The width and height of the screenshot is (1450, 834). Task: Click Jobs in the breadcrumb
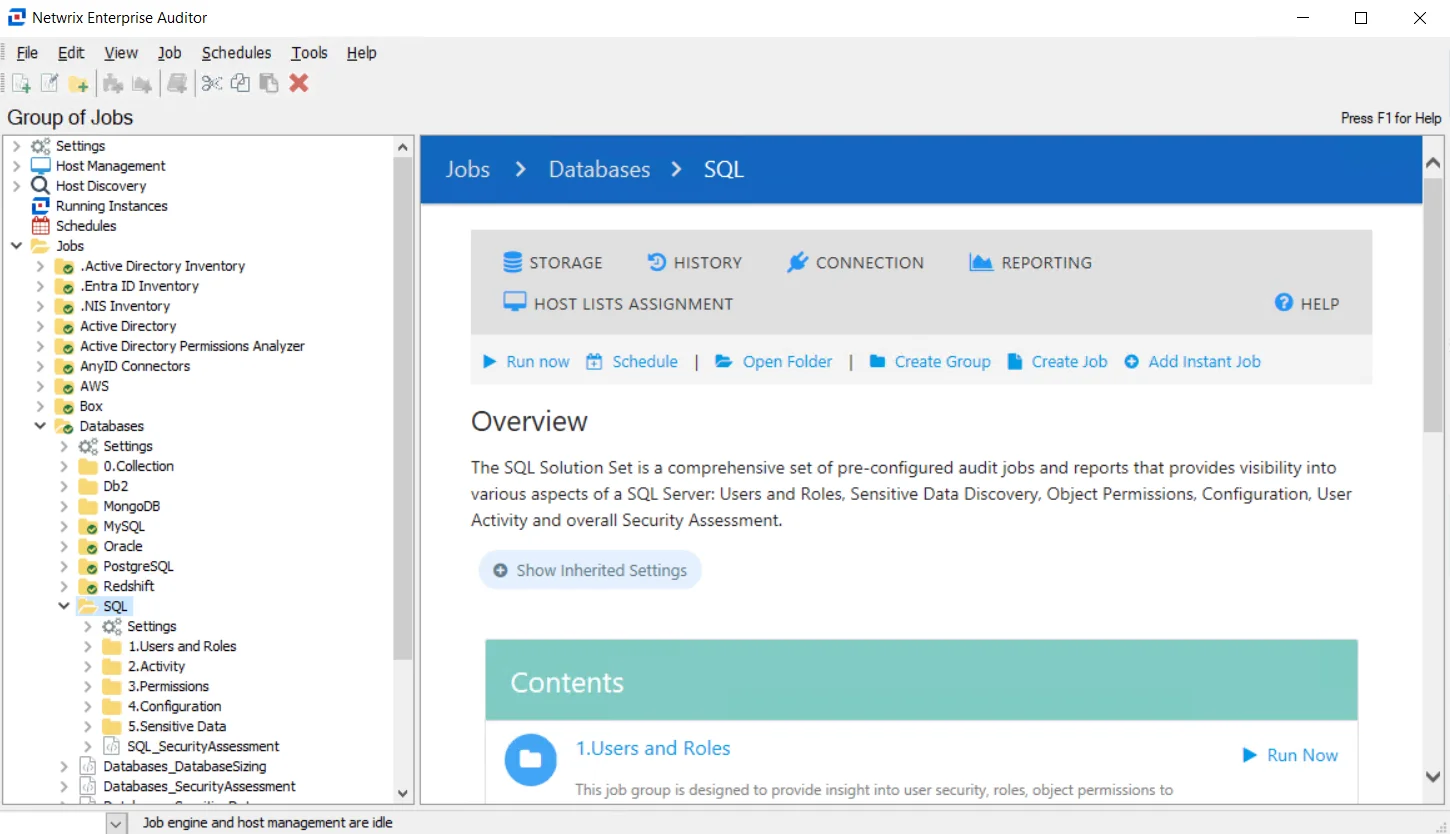[468, 169]
